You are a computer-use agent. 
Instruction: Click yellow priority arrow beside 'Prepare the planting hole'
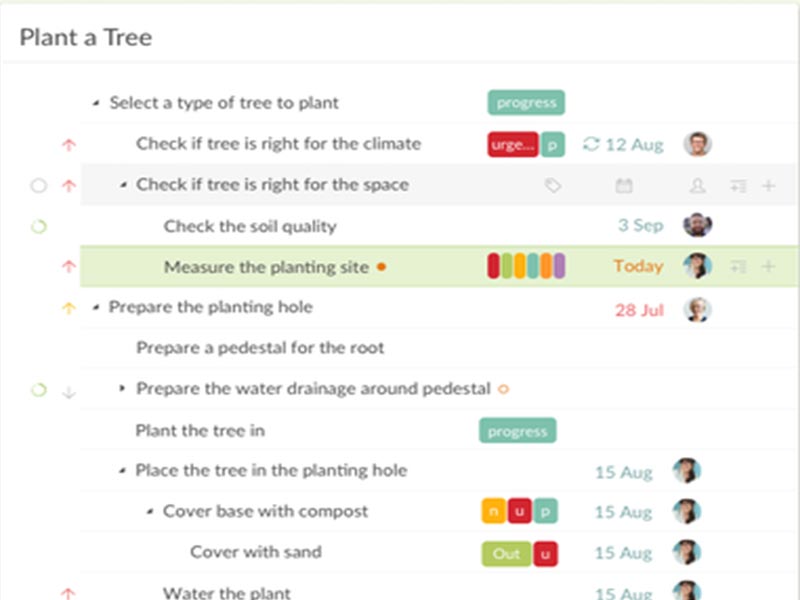pos(69,308)
